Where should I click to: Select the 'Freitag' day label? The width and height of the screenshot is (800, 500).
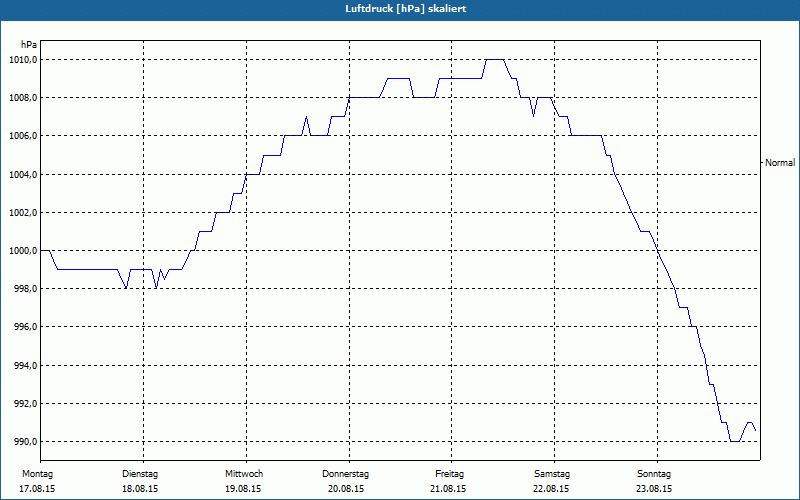click(449, 474)
